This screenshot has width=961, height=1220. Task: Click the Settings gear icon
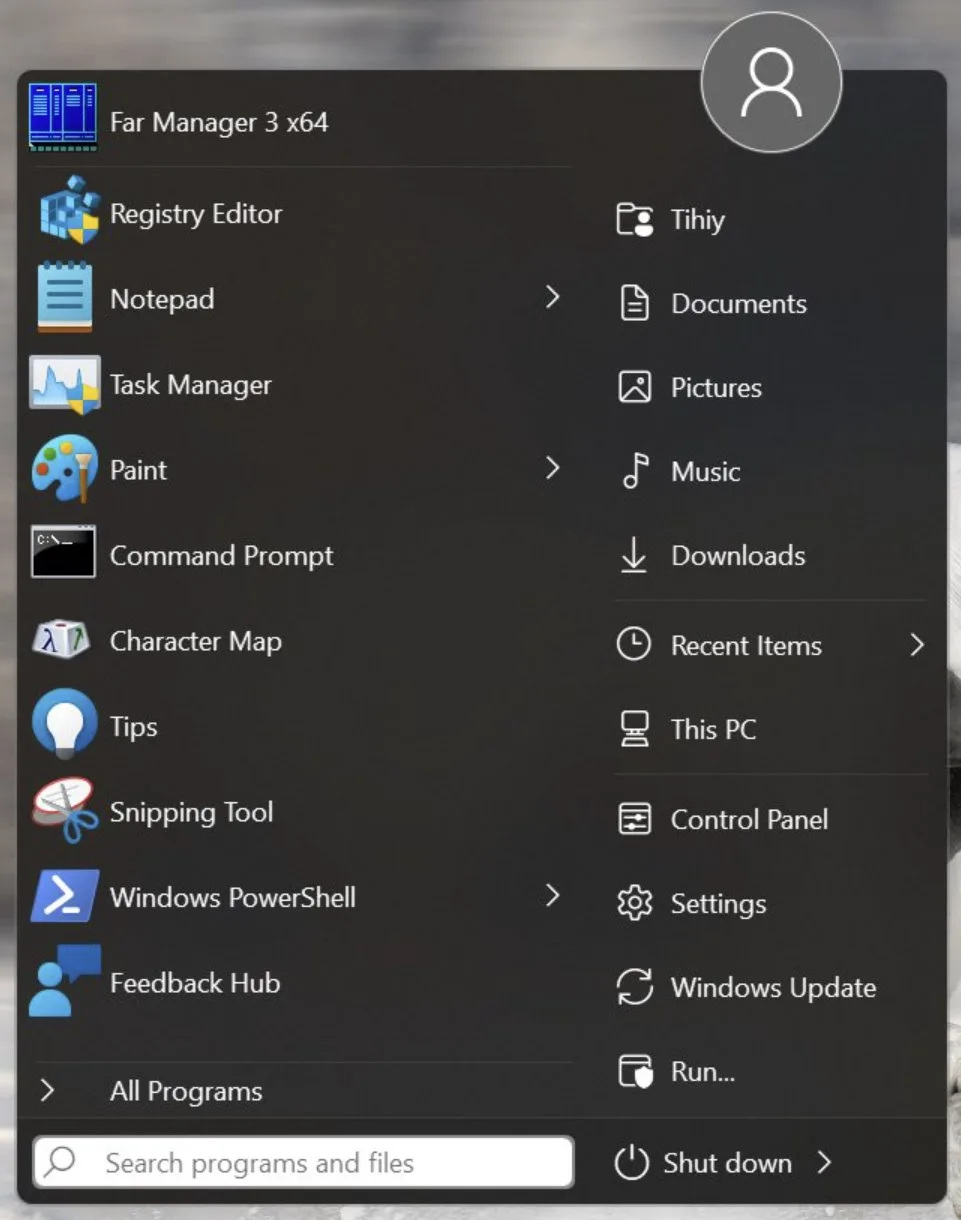[635, 903]
